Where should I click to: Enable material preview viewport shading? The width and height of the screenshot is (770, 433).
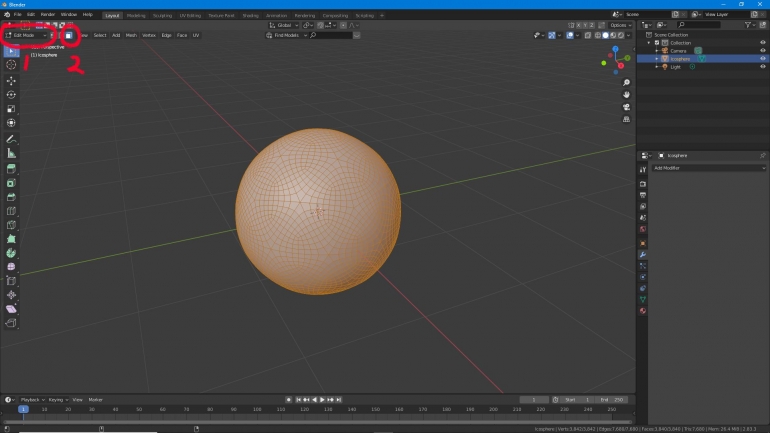tap(613, 35)
